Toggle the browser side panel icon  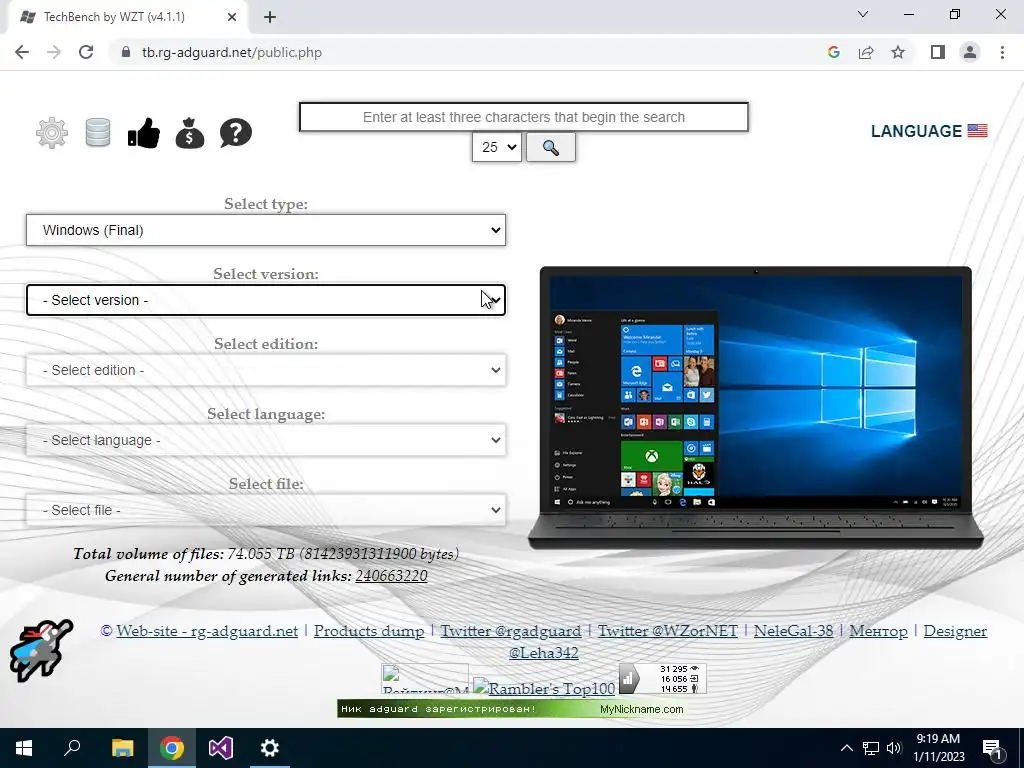click(938, 52)
